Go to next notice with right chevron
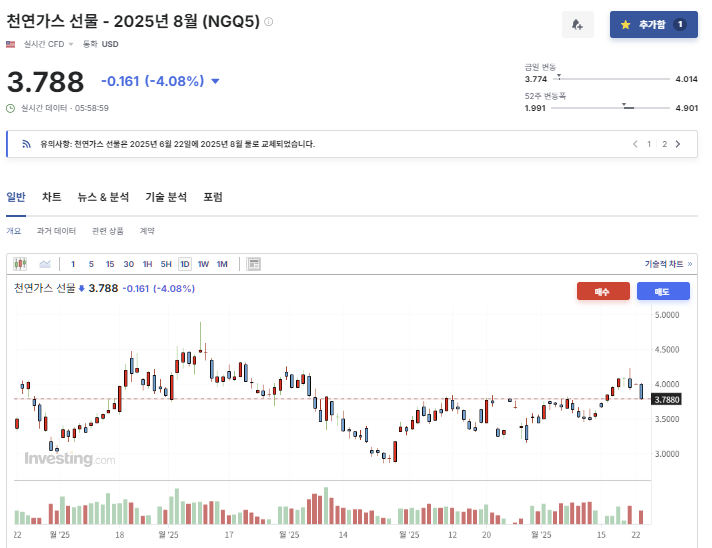 (x=678, y=144)
